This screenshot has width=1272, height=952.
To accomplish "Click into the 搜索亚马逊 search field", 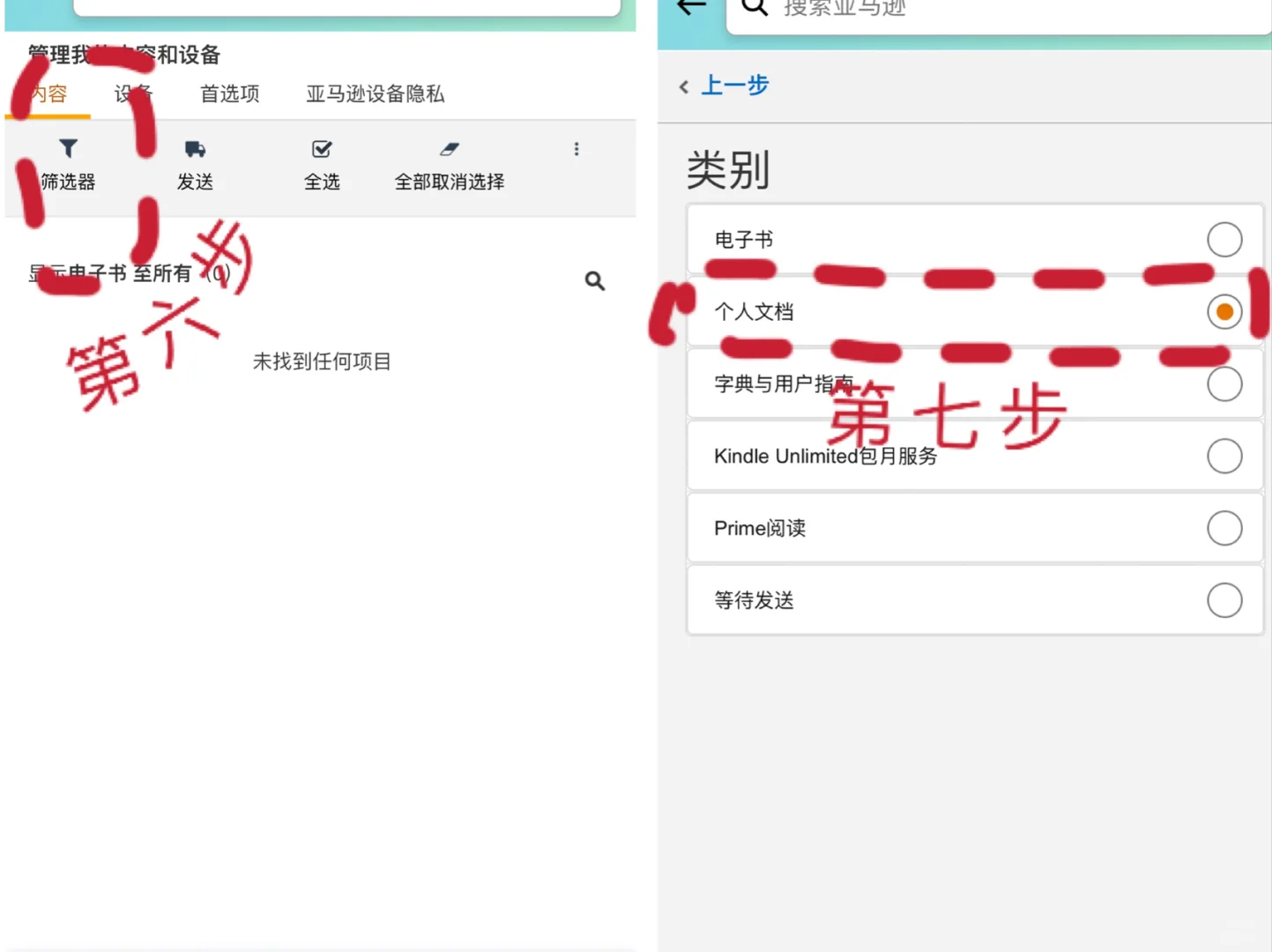I will coord(999,9).
